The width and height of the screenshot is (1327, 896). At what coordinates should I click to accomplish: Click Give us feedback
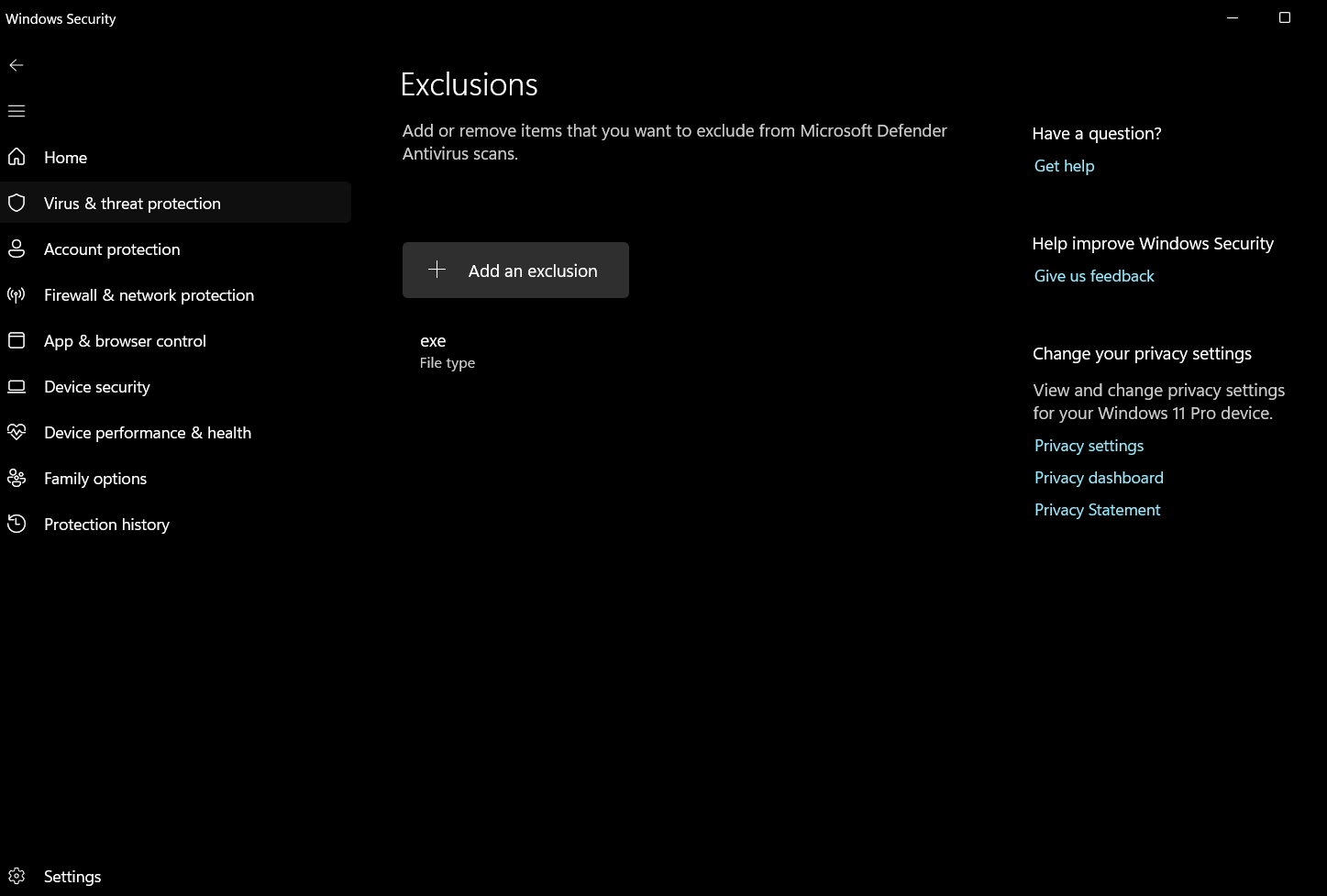coord(1094,275)
